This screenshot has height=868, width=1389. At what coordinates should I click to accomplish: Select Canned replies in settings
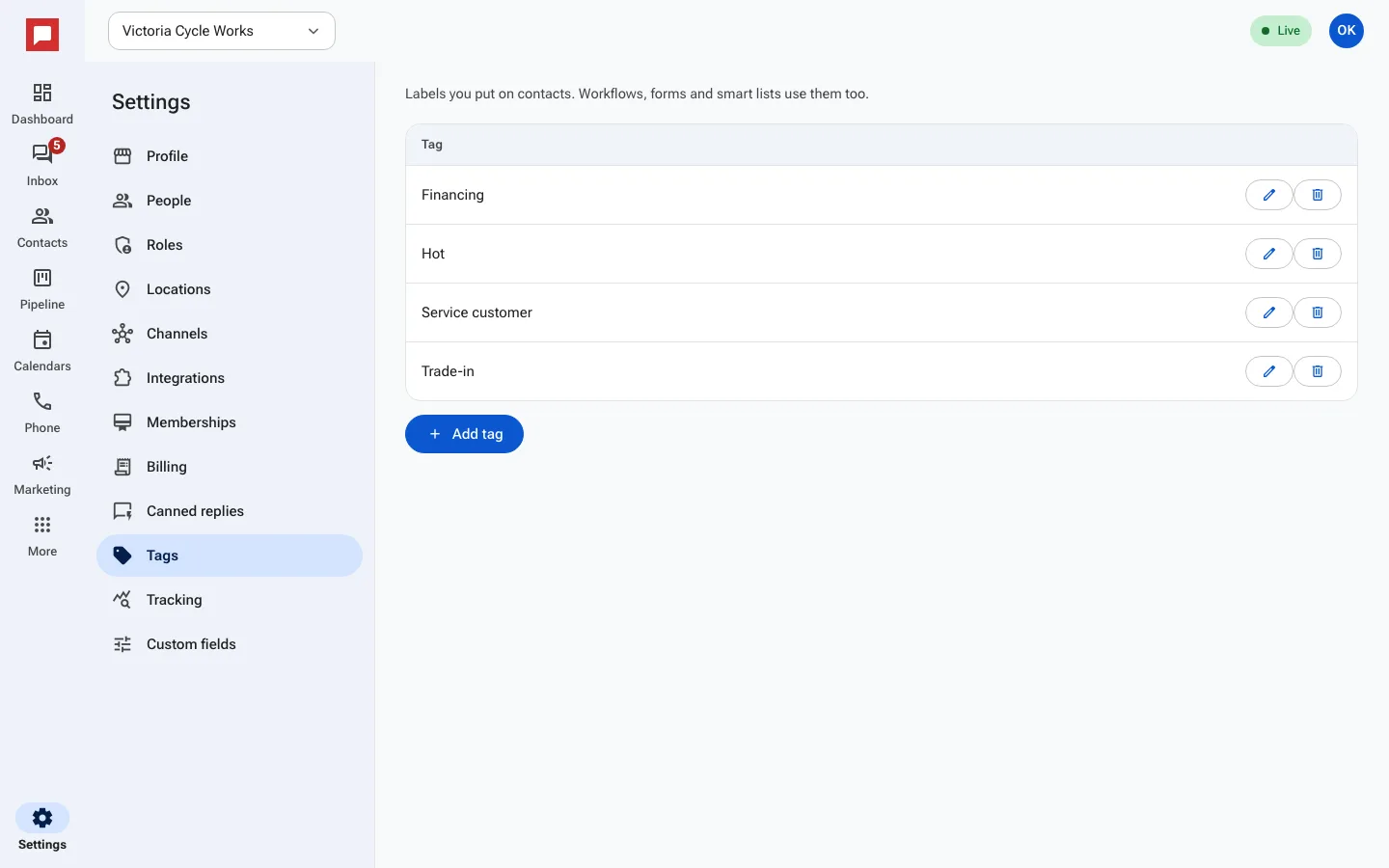pyautogui.click(x=230, y=511)
